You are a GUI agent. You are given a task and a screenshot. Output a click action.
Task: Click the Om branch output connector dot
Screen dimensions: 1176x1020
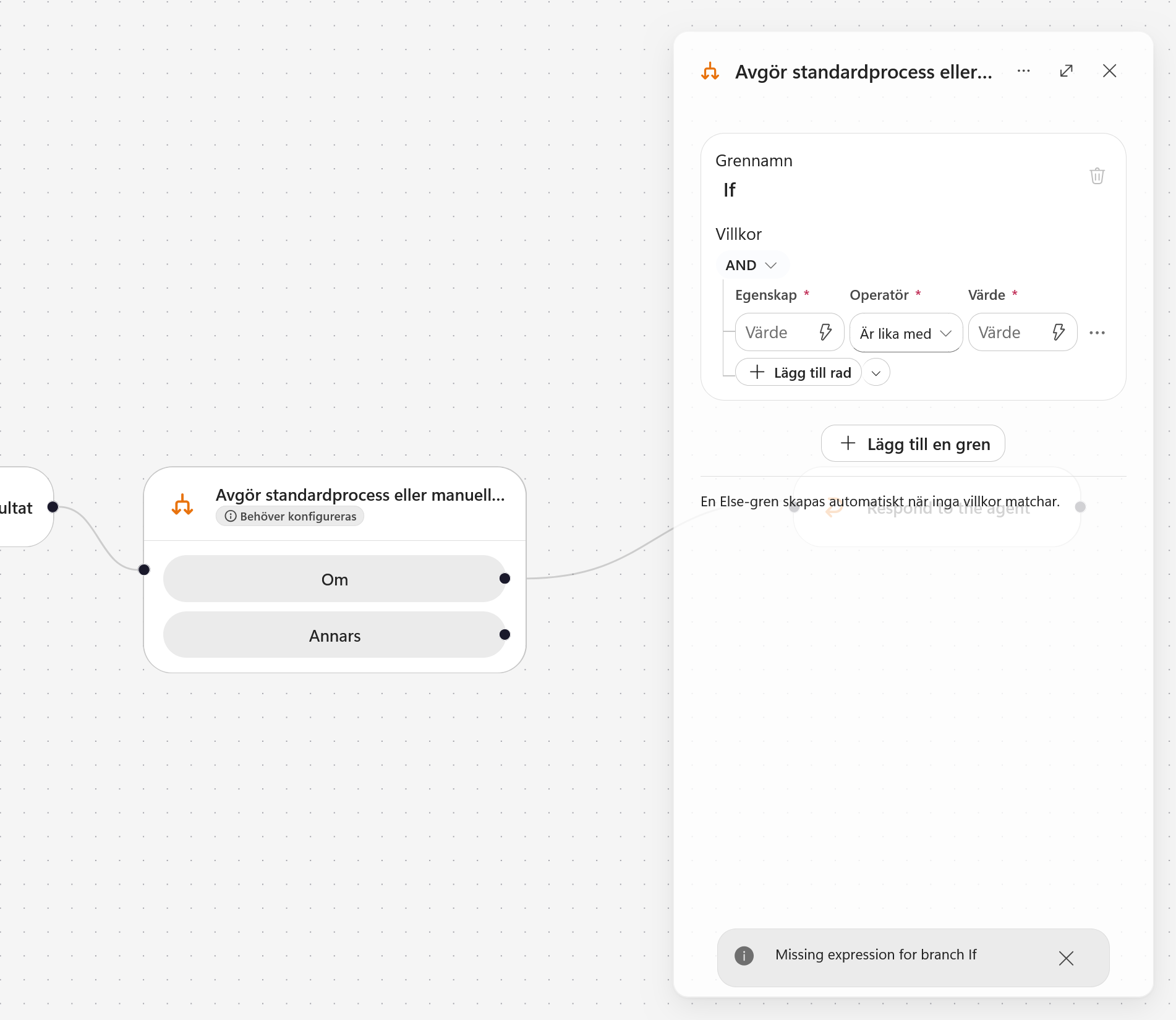click(505, 579)
